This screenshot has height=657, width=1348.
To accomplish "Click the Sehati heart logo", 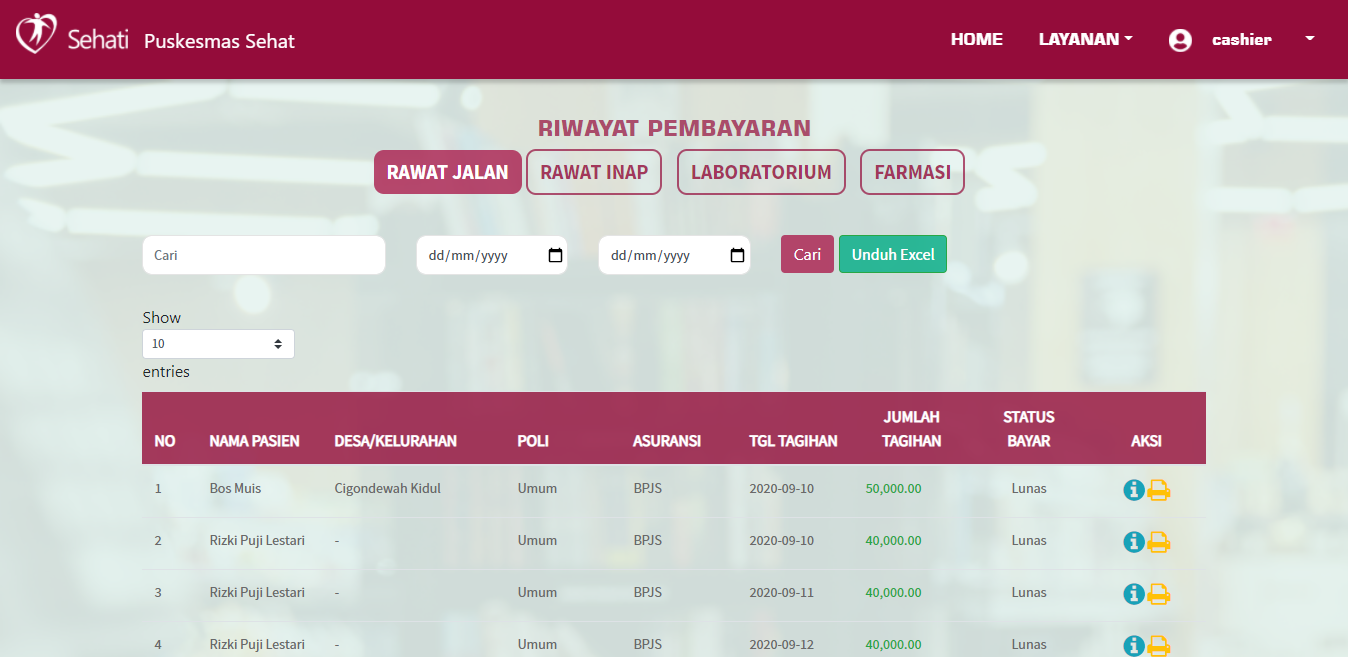I will [x=36, y=34].
